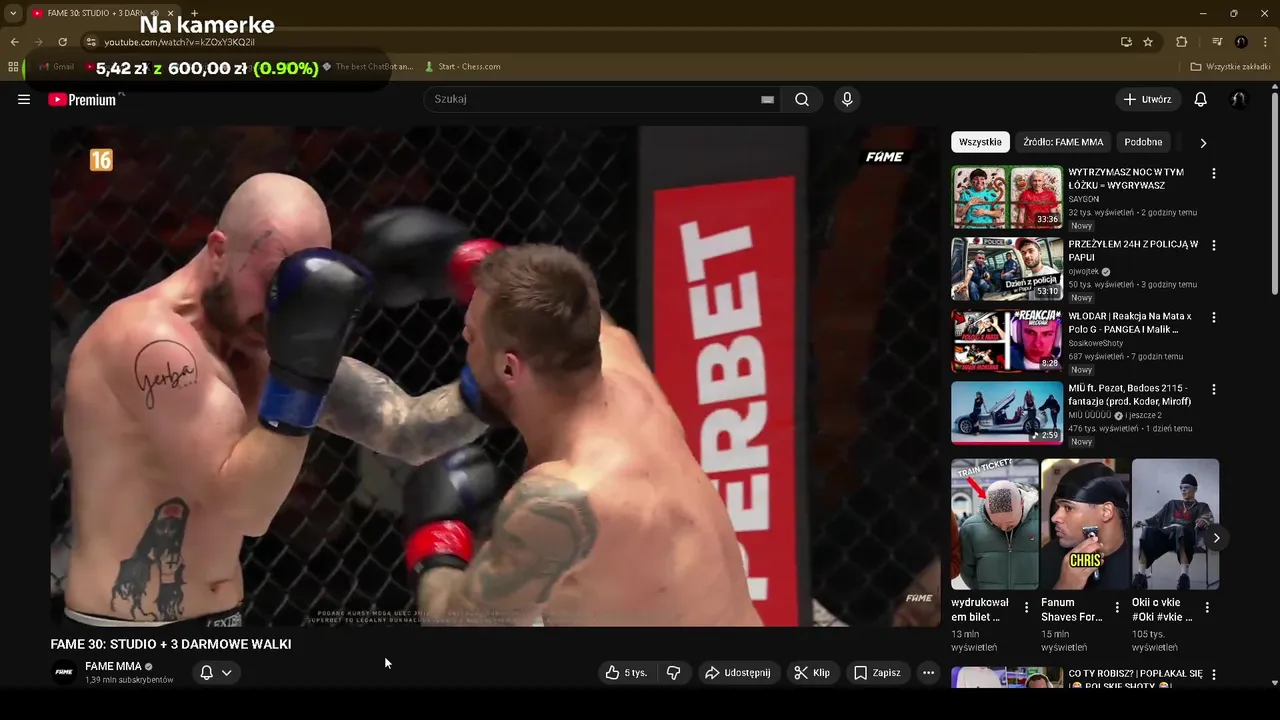
Task: Select the Wszystkie filter chip
Action: (980, 142)
